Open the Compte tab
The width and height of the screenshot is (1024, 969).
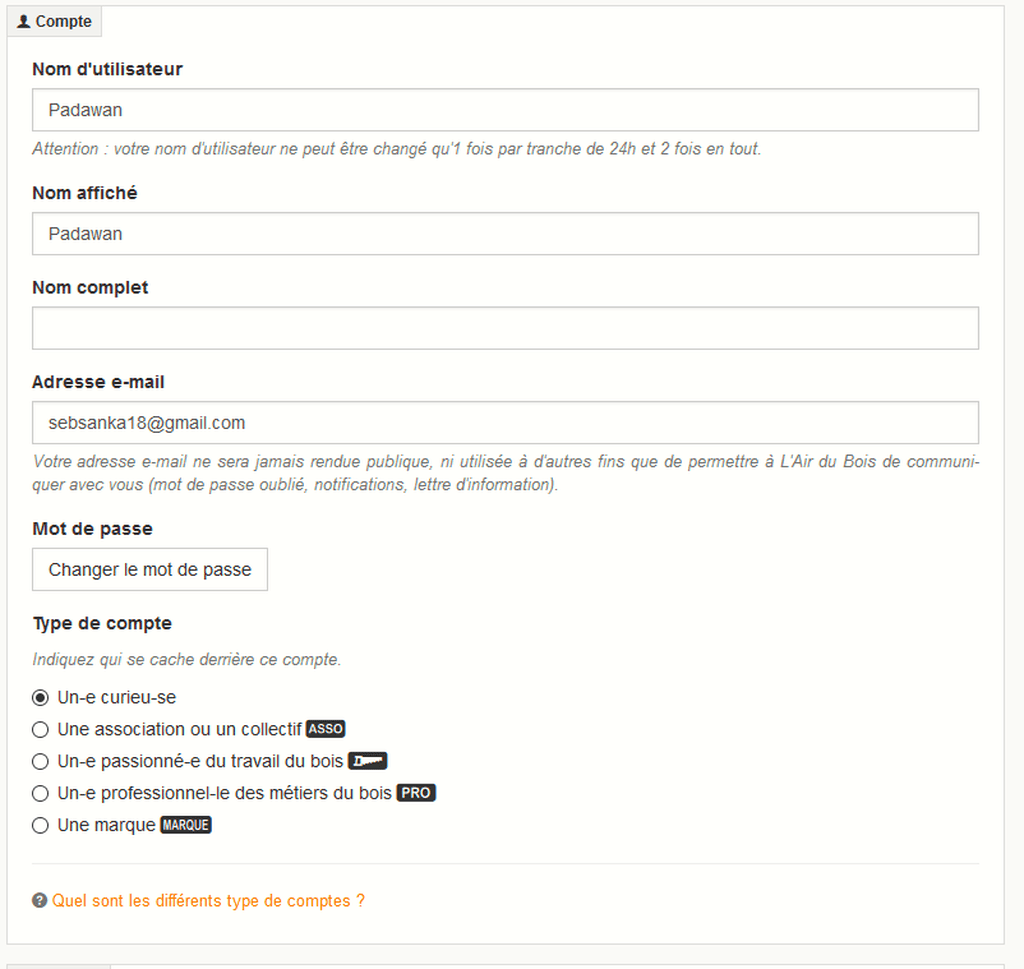pyautogui.click(x=55, y=22)
